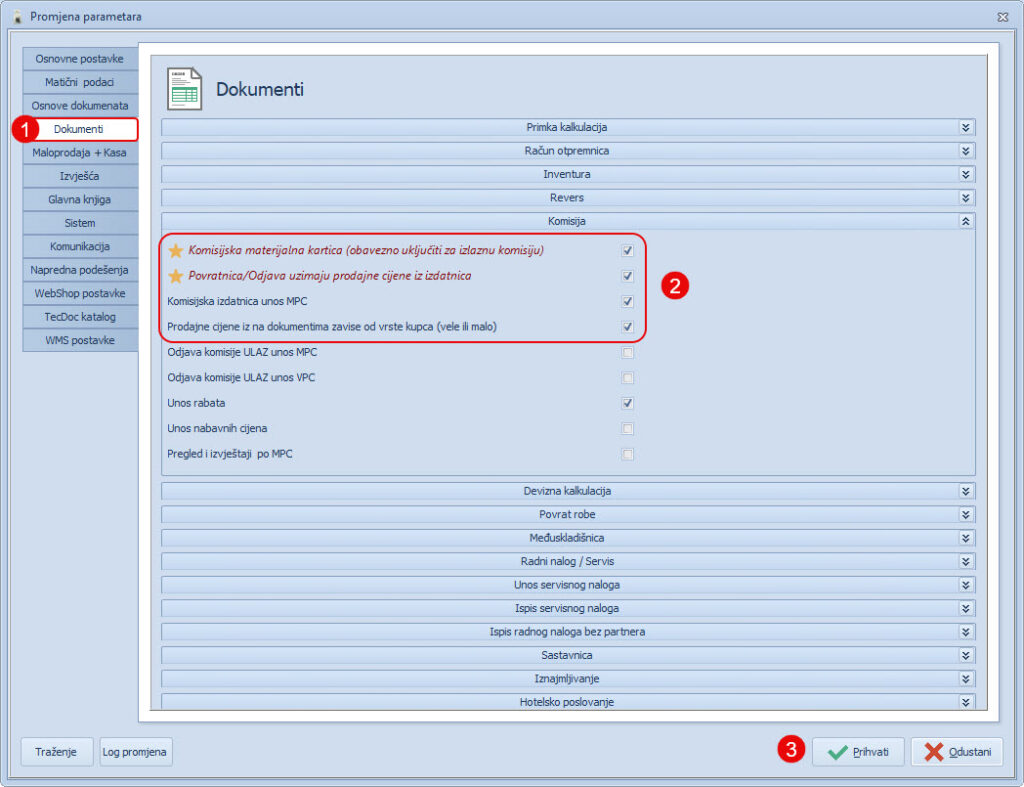Uncheck Komisijska izdatnica unos MPC
The image size is (1024, 787).
click(627, 301)
